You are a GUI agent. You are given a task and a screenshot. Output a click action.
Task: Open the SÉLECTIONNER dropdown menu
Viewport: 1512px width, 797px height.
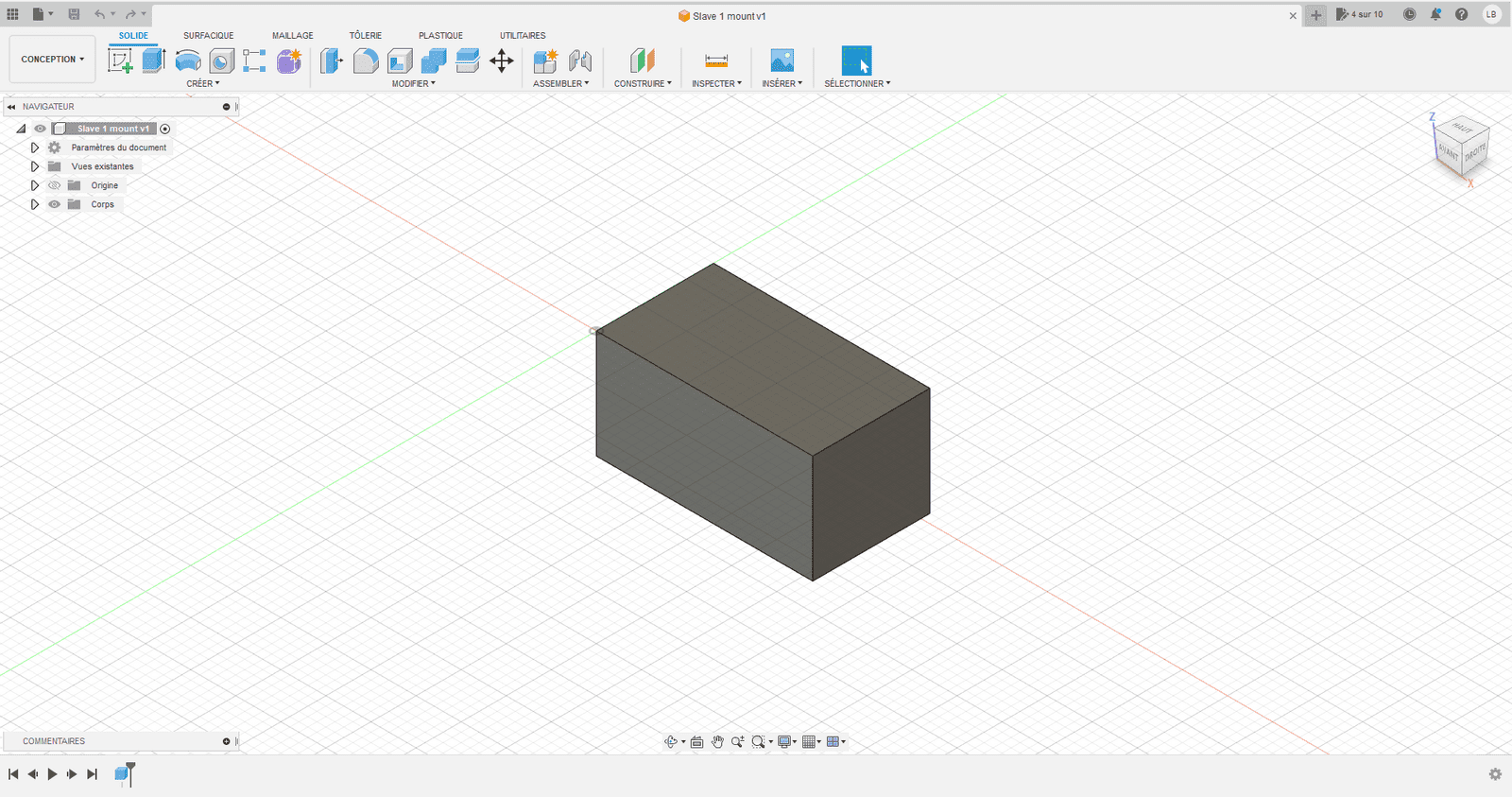(x=857, y=83)
